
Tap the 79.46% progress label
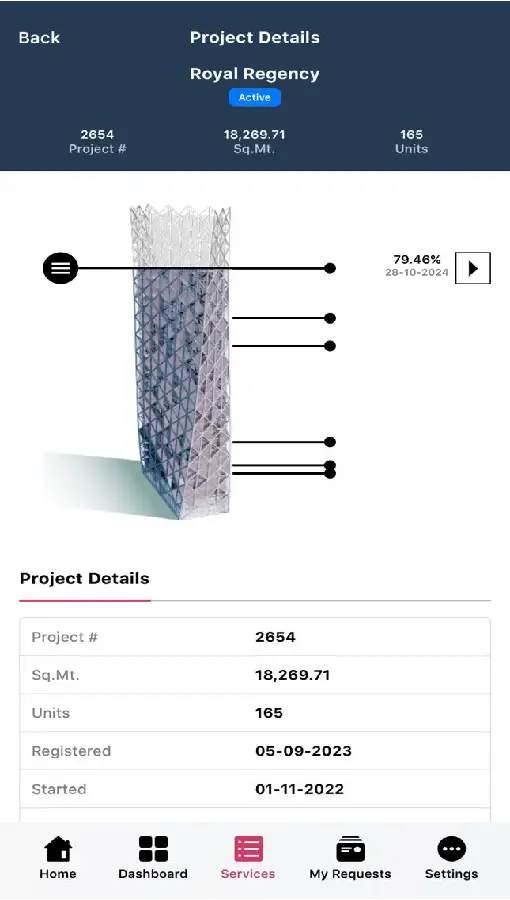coord(417,259)
